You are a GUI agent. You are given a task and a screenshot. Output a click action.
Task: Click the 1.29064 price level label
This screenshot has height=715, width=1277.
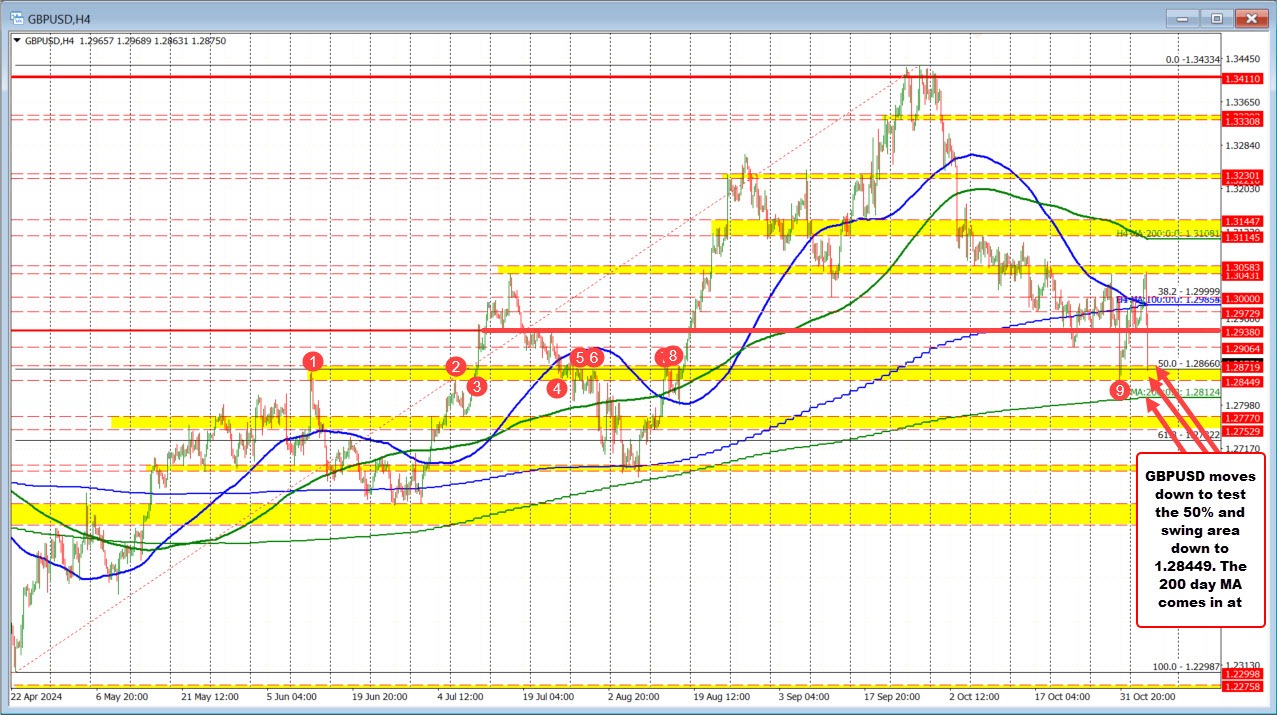click(1243, 348)
